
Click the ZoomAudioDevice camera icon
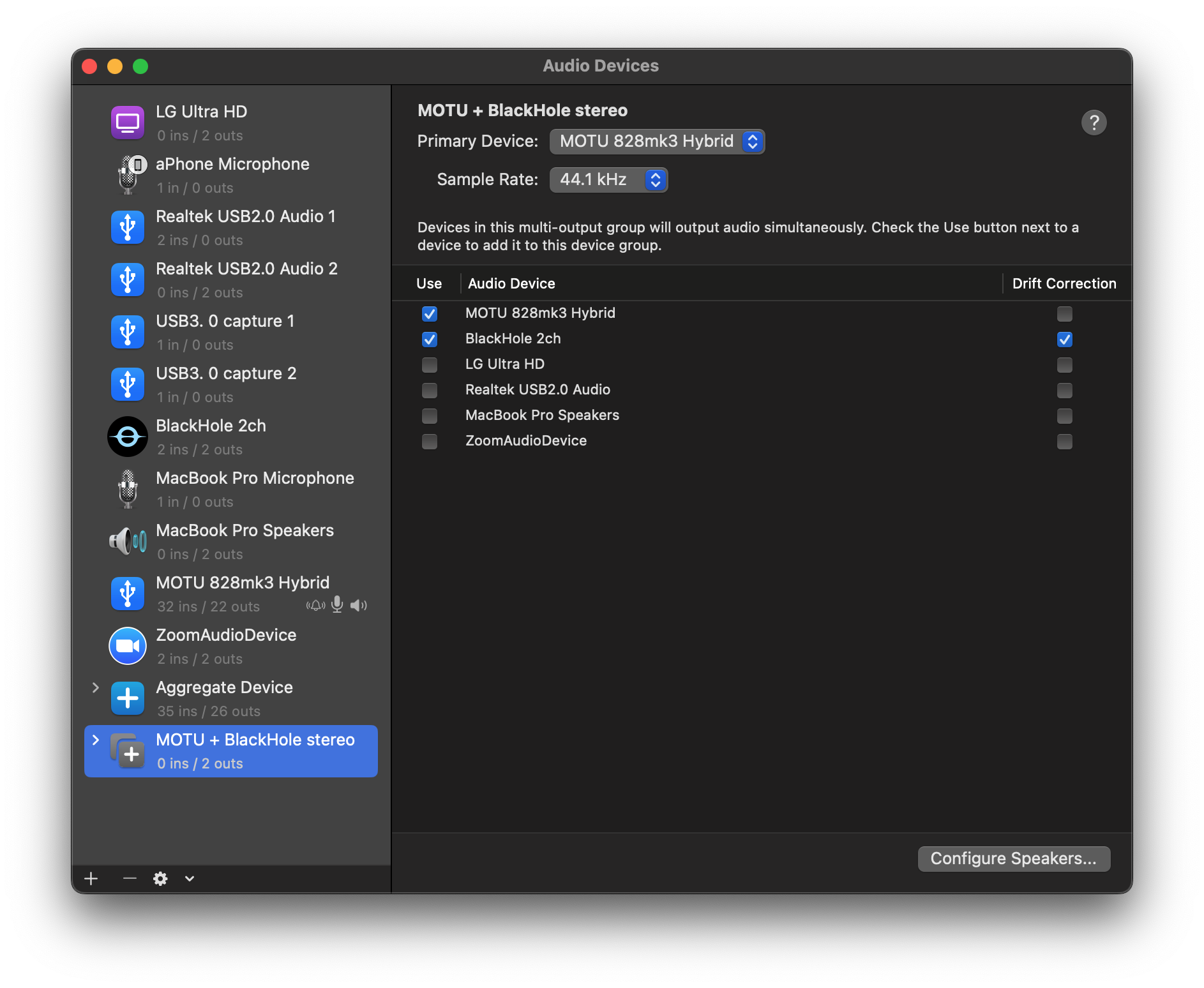[x=128, y=646]
